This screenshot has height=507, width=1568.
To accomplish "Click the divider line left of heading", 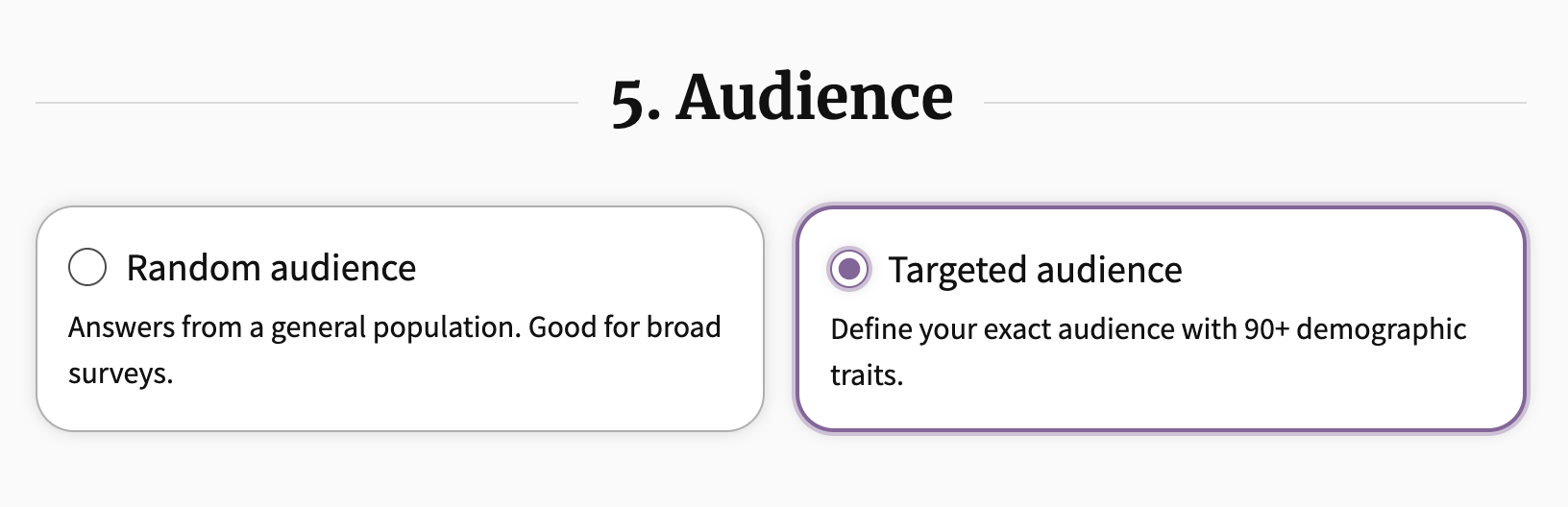I will coord(307,102).
